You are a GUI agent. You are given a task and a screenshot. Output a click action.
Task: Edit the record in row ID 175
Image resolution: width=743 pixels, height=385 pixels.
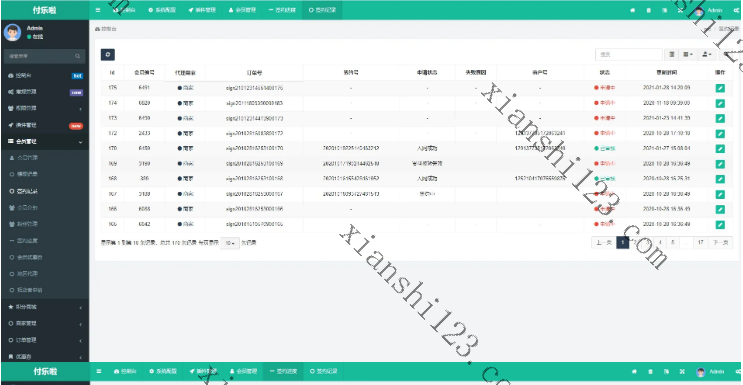click(720, 88)
